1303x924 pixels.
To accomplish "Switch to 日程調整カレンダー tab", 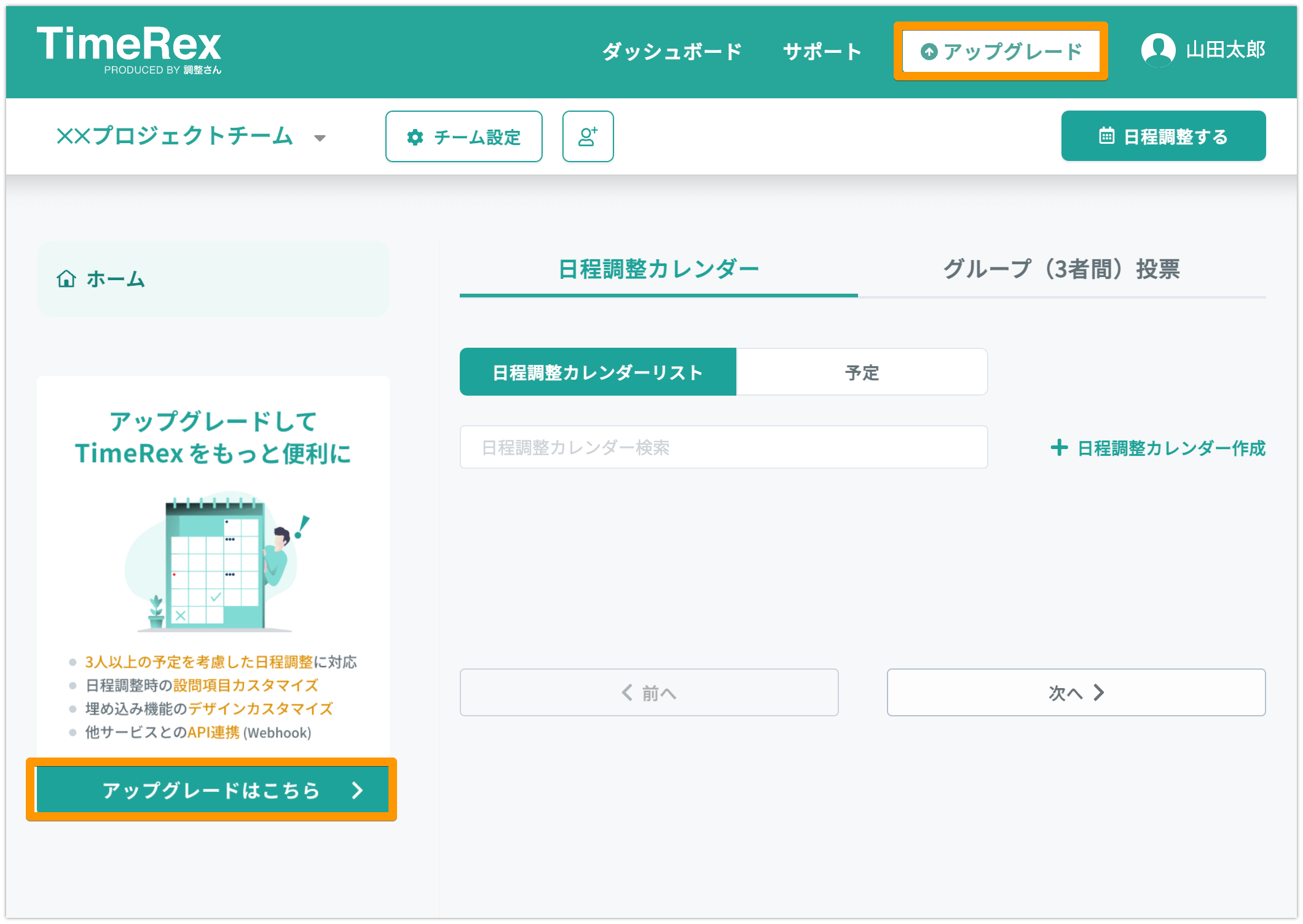I will click(659, 270).
